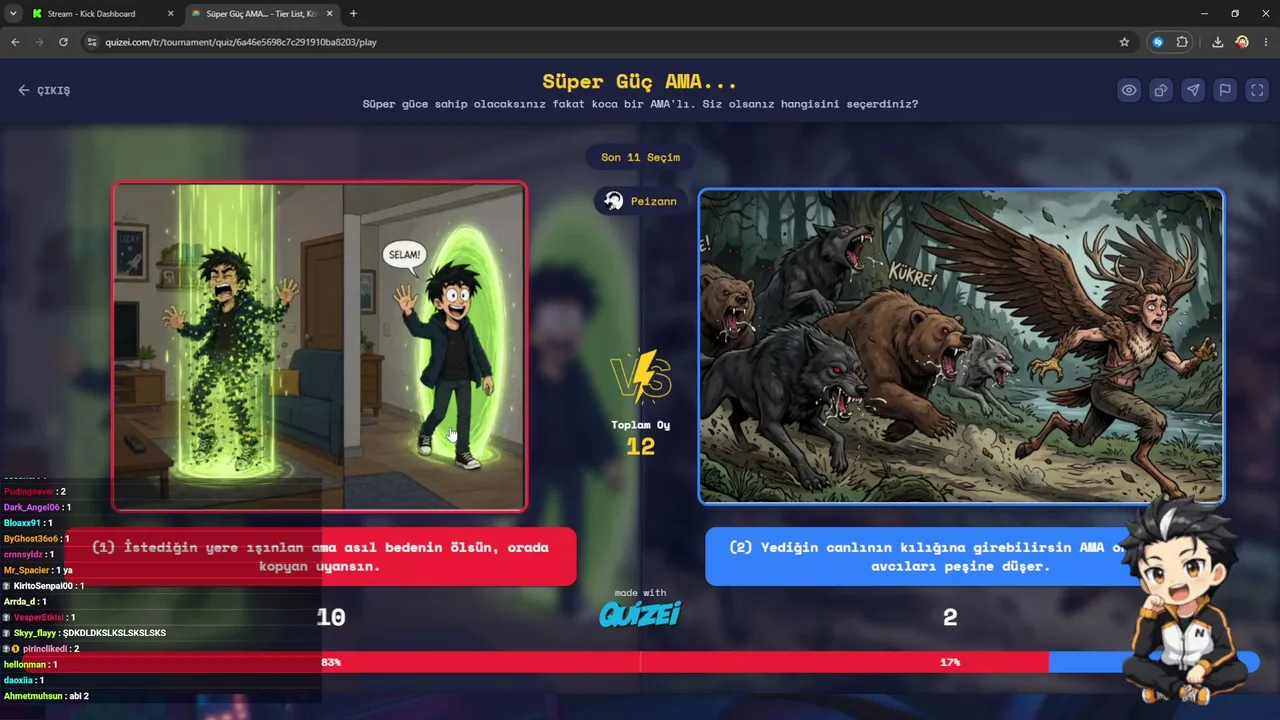Click chat username crnnsyldz
1280x720 pixels.
point(24,554)
